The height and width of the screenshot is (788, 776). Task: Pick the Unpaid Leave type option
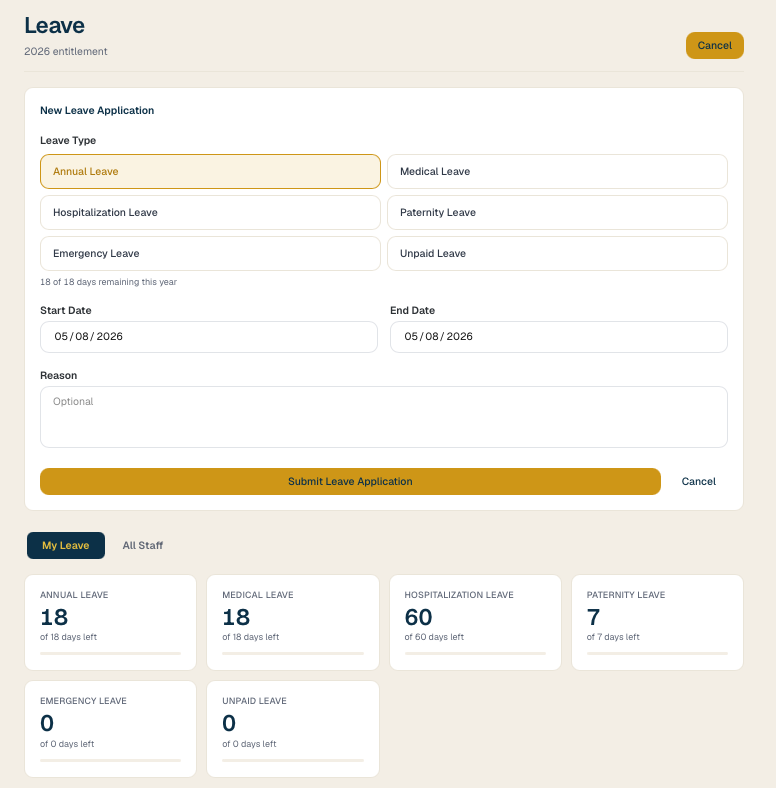point(557,253)
